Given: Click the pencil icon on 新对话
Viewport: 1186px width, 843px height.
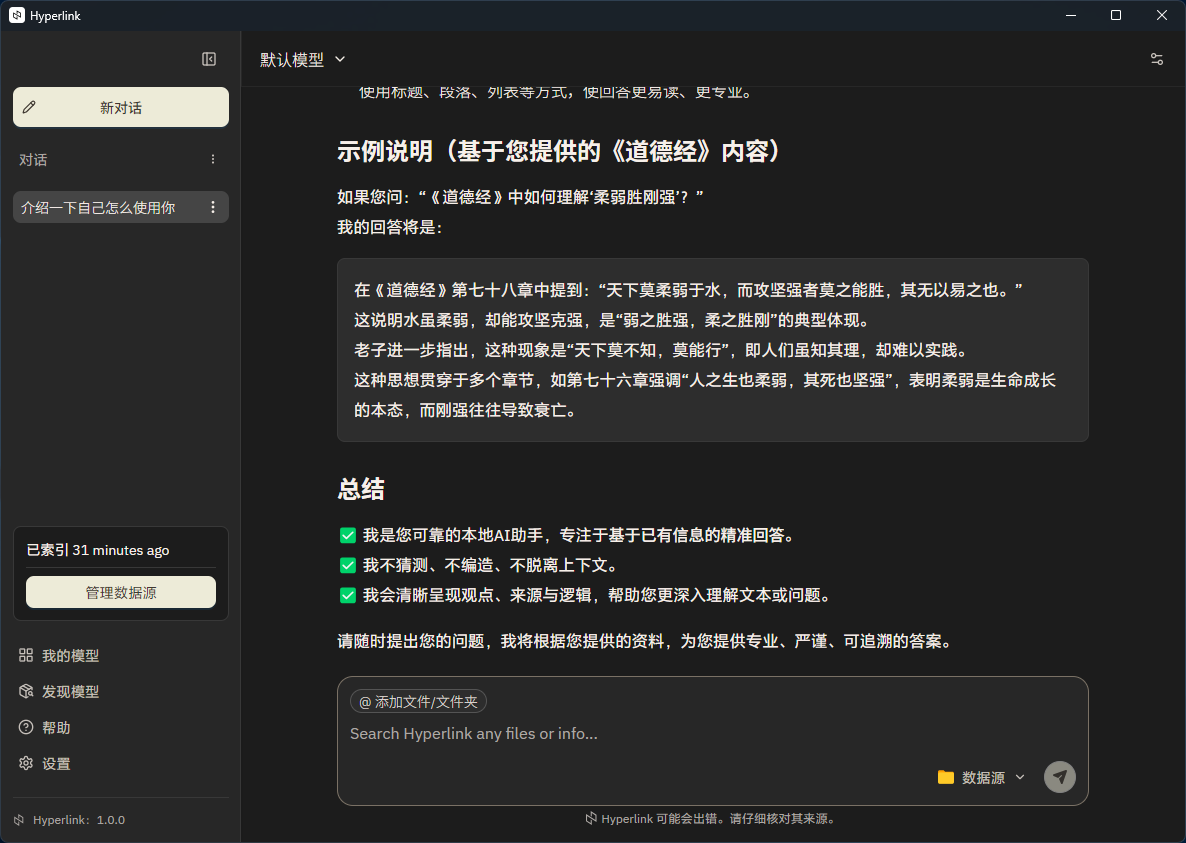Looking at the screenshot, I should pyautogui.click(x=29, y=107).
